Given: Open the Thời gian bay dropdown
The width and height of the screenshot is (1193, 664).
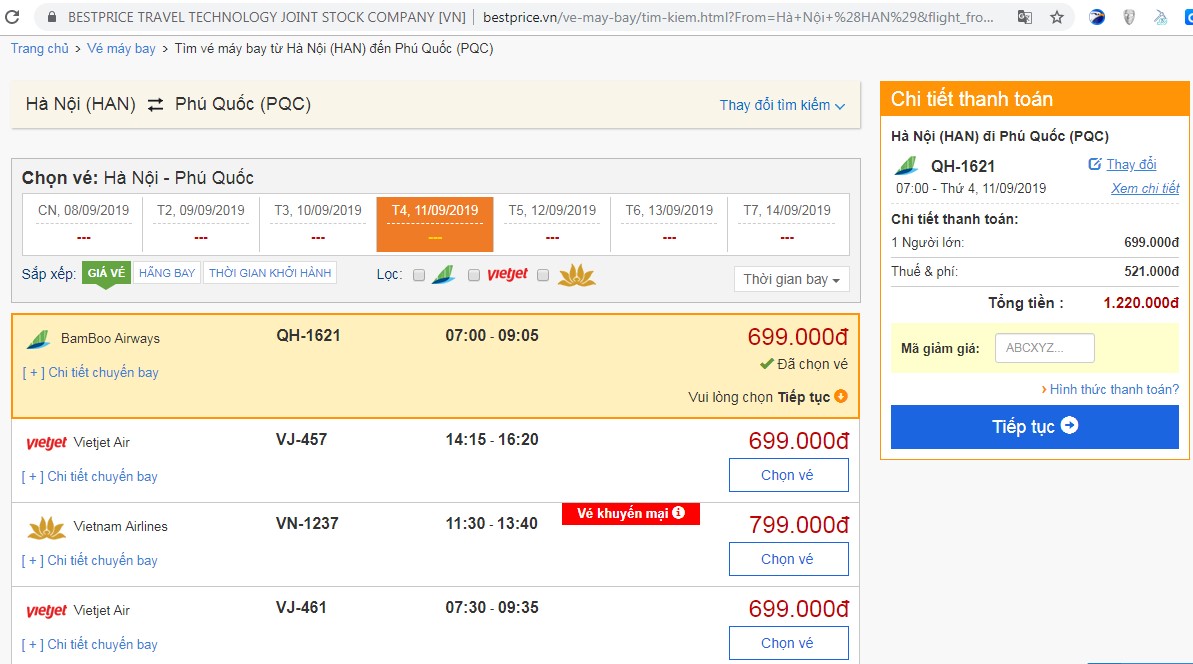Looking at the screenshot, I should [x=791, y=279].
